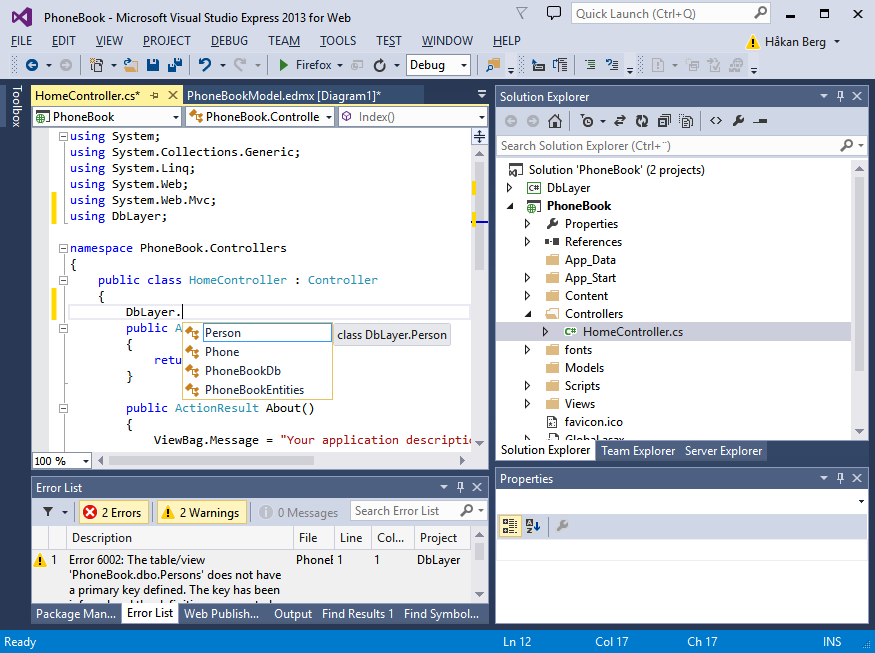Image resolution: width=875 pixels, height=653 pixels.
Task: Click the account warning icon beside Håkan Berg
Action: (753, 42)
